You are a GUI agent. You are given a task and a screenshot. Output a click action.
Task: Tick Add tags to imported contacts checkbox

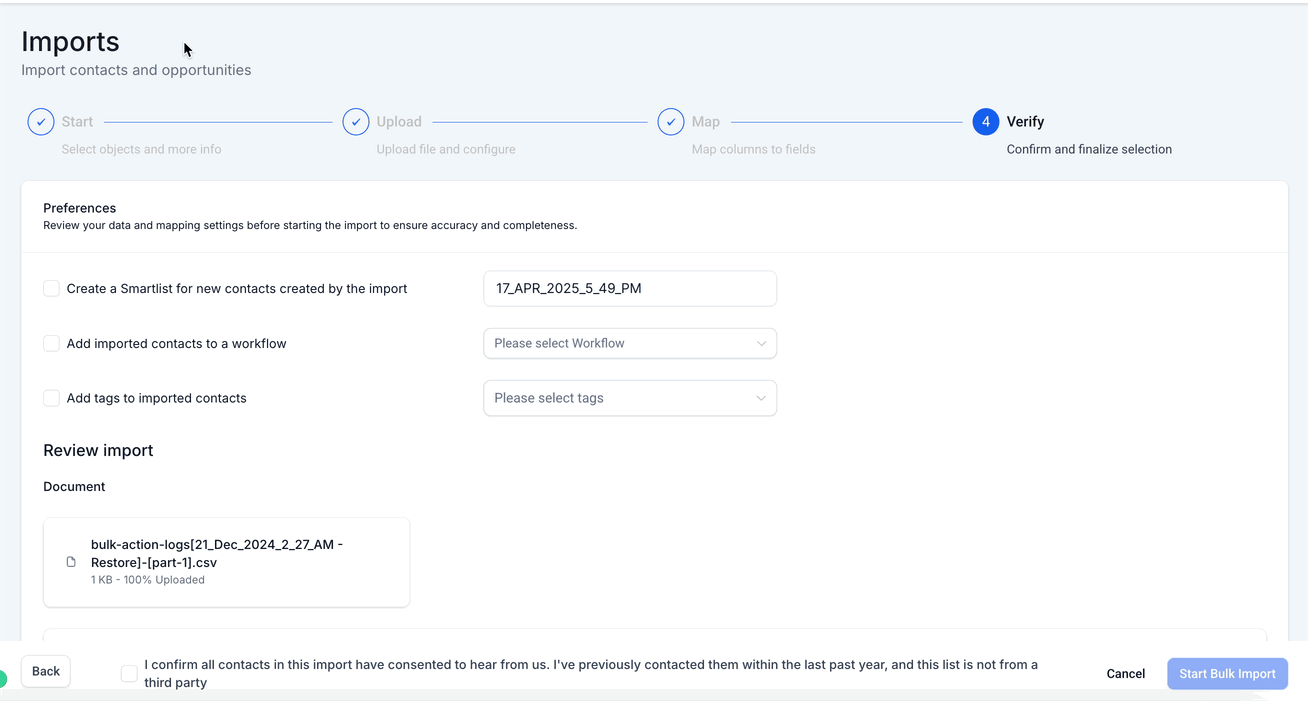click(x=52, y=398)
